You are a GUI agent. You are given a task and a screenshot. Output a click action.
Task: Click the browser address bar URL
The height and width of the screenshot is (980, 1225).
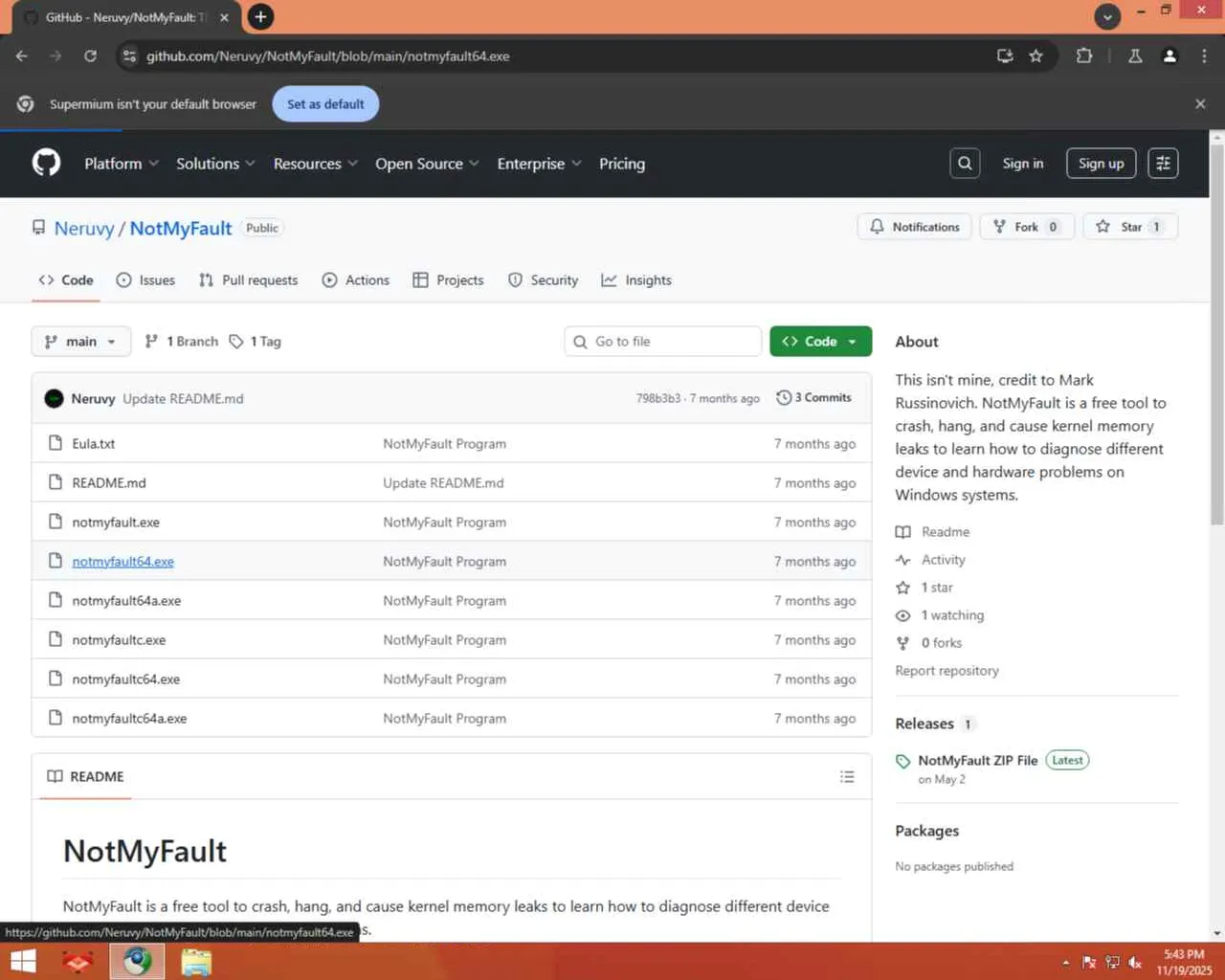tap(328, 56)
